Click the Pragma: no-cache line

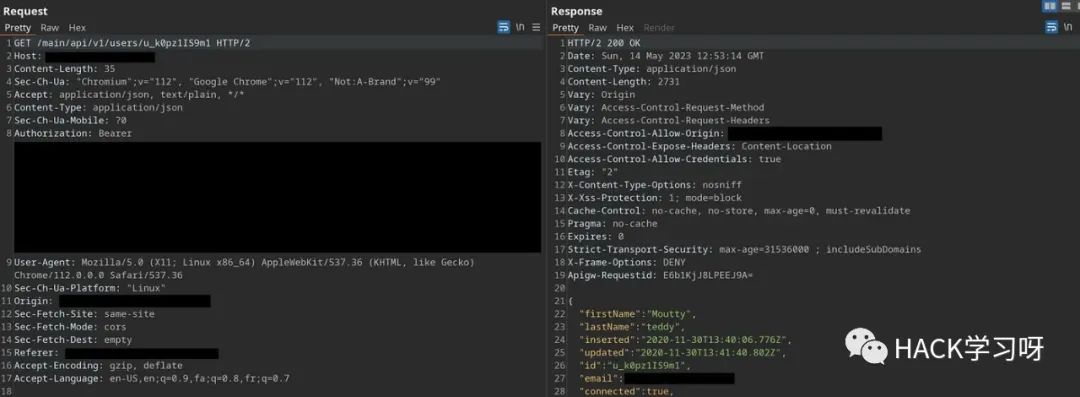point(612,223)
